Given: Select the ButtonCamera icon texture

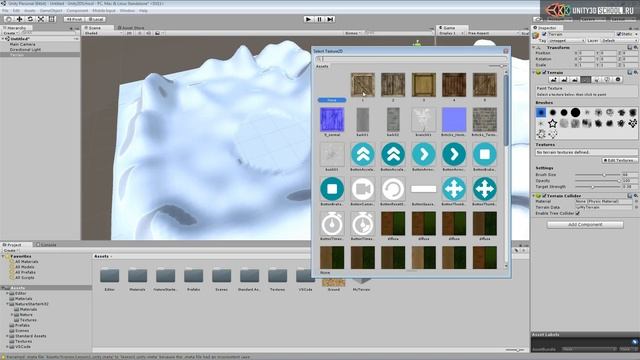Looking at the screenshot, I should 362,189.
